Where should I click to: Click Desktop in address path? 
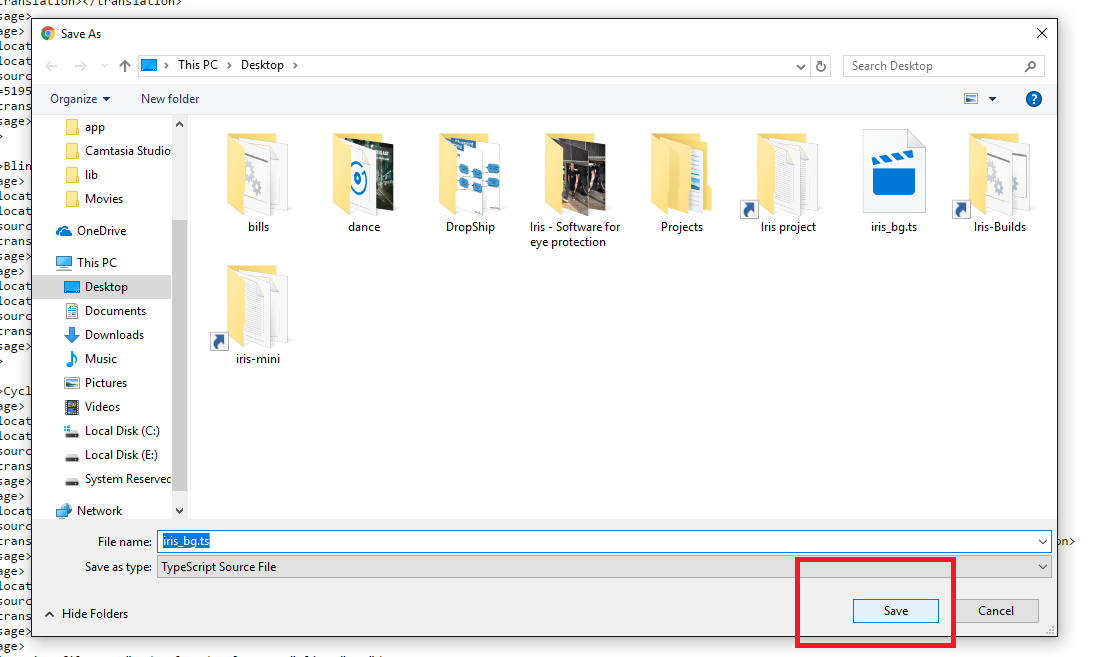[262, 65]
